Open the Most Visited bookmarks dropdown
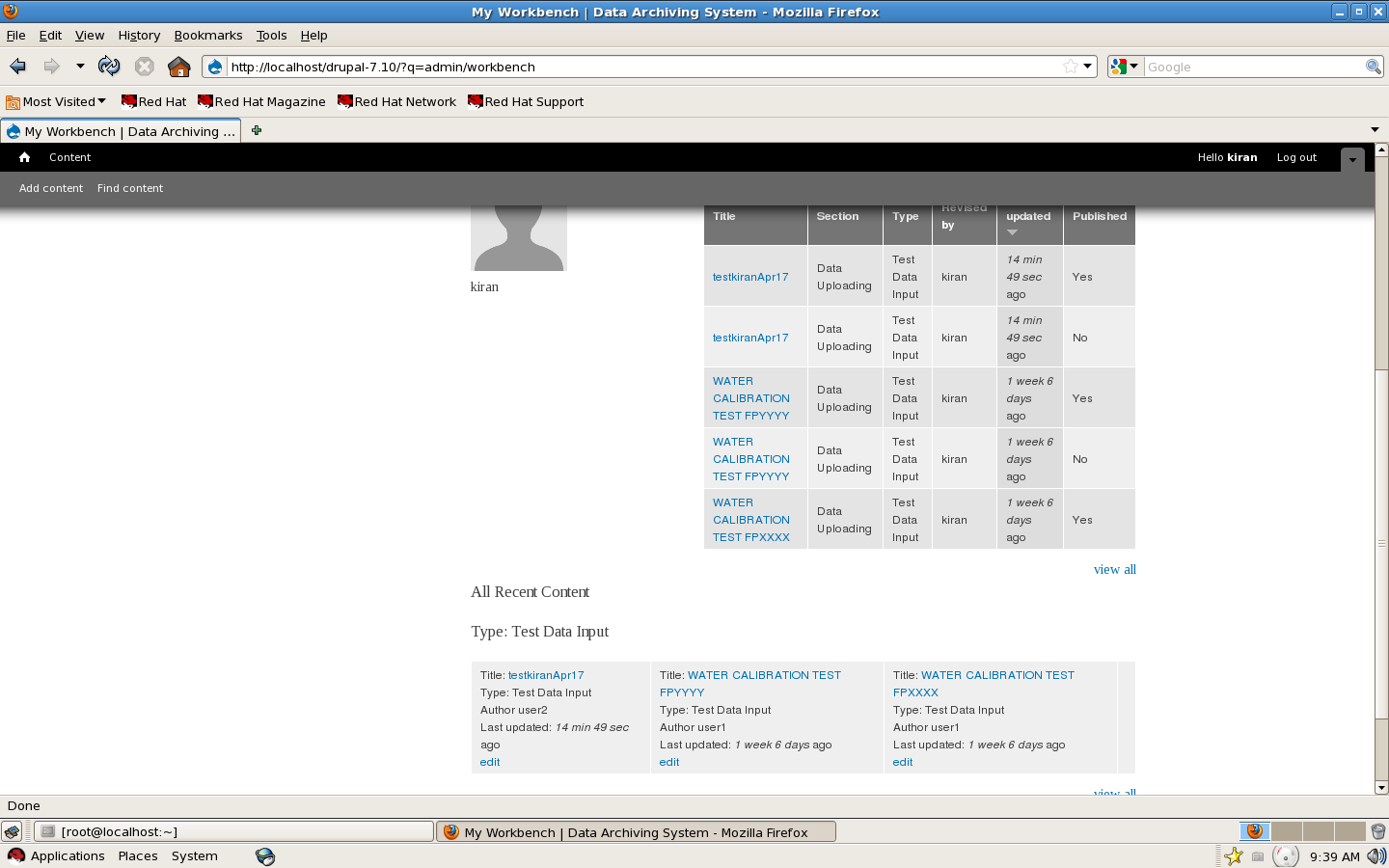 click(55, 101)
